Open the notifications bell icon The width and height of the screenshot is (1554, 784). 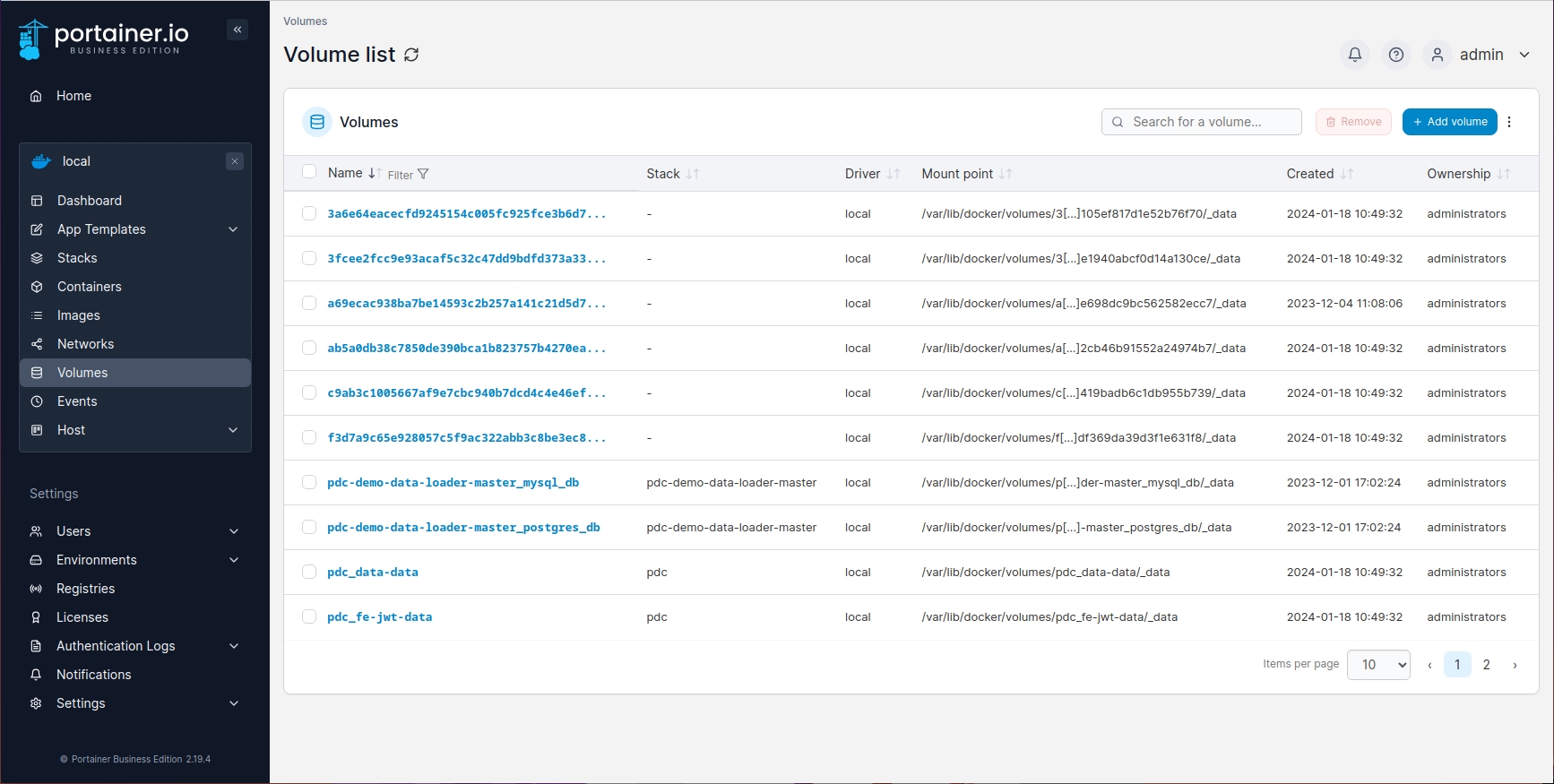[x=1354, y=55]
